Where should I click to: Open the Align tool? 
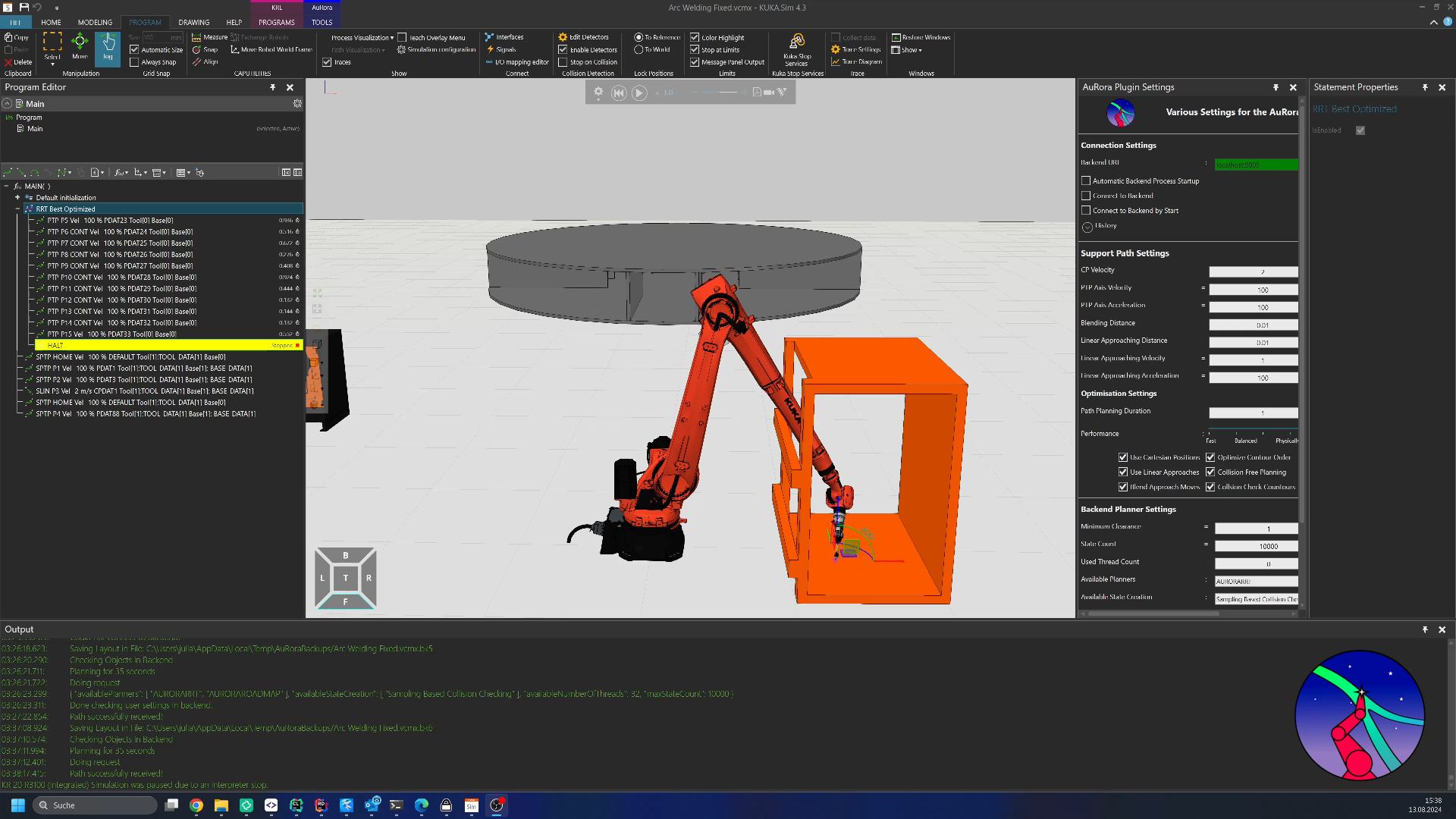point(205,62)
